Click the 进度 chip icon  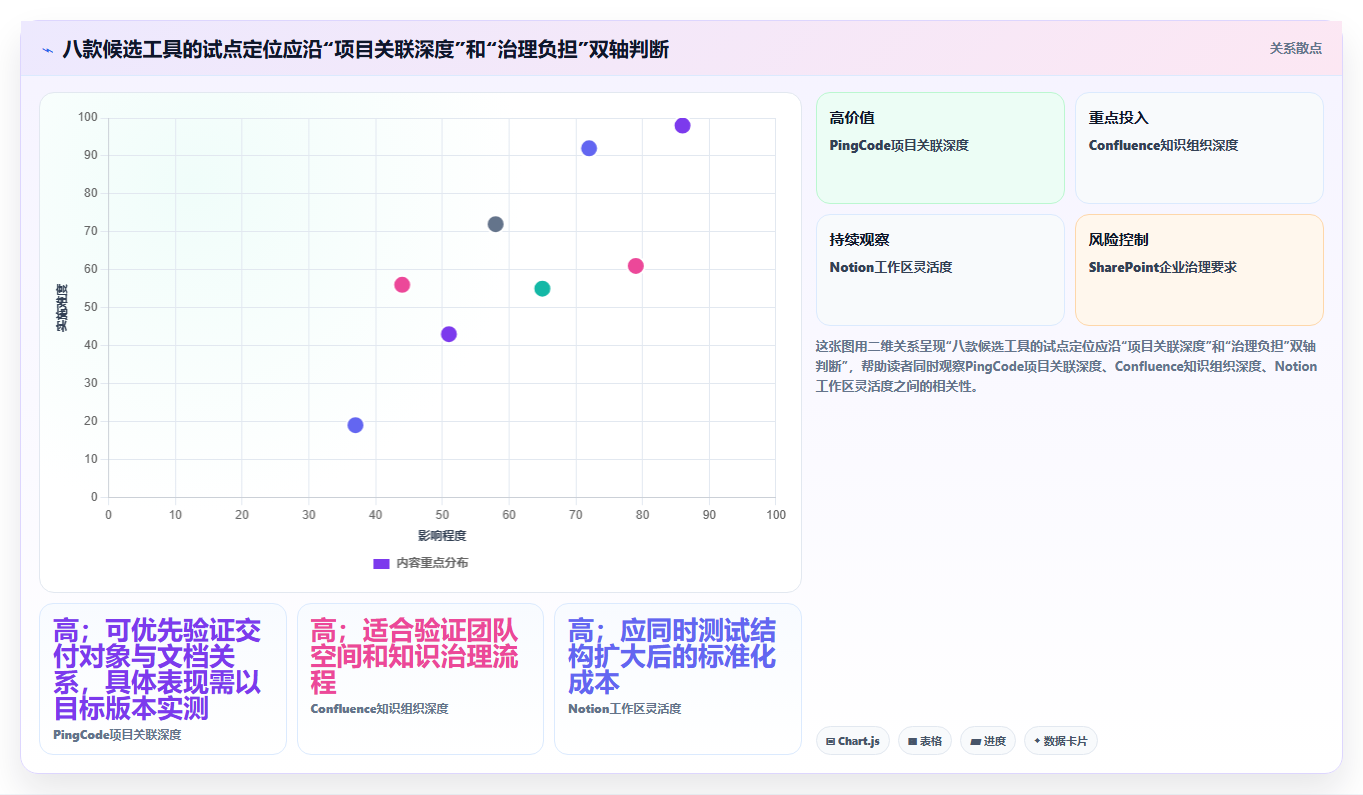pos(975,742)
